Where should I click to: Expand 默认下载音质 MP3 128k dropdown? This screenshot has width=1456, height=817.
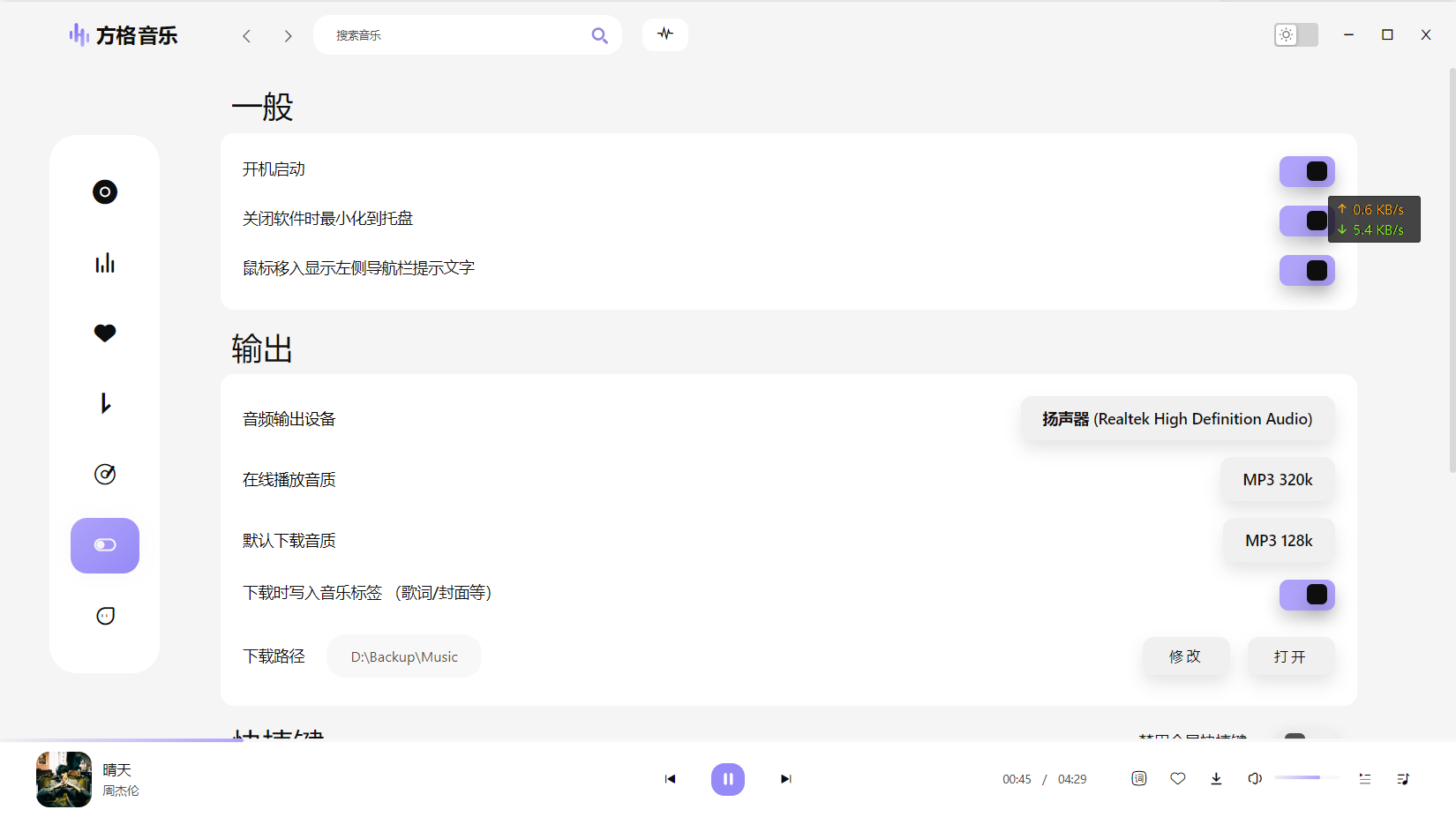tap(1278, 541)
